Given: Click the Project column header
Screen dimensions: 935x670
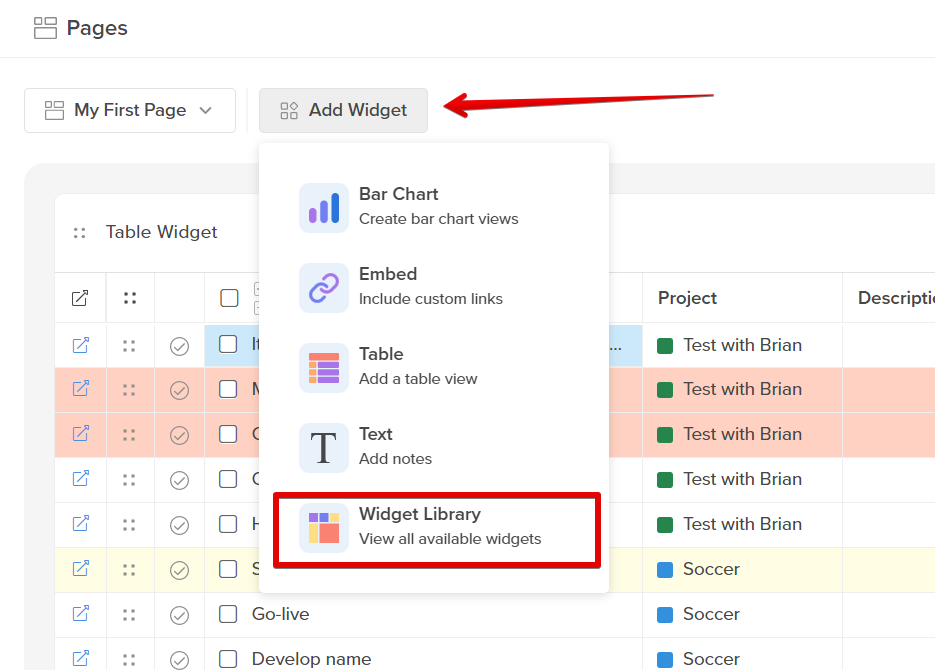Looking at the screenshot, I should pos(690,297).
